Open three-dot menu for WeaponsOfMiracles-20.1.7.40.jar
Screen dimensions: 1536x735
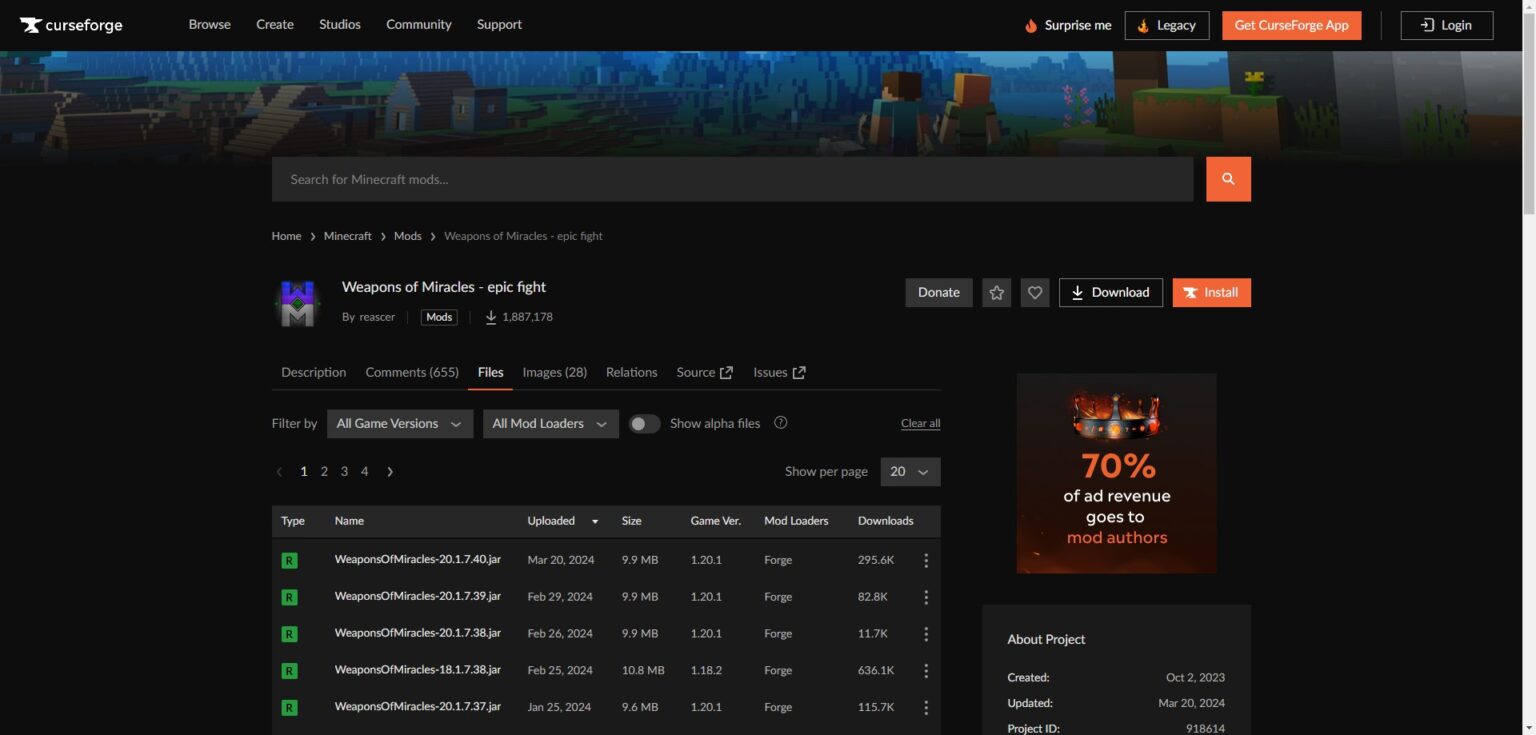926,560
